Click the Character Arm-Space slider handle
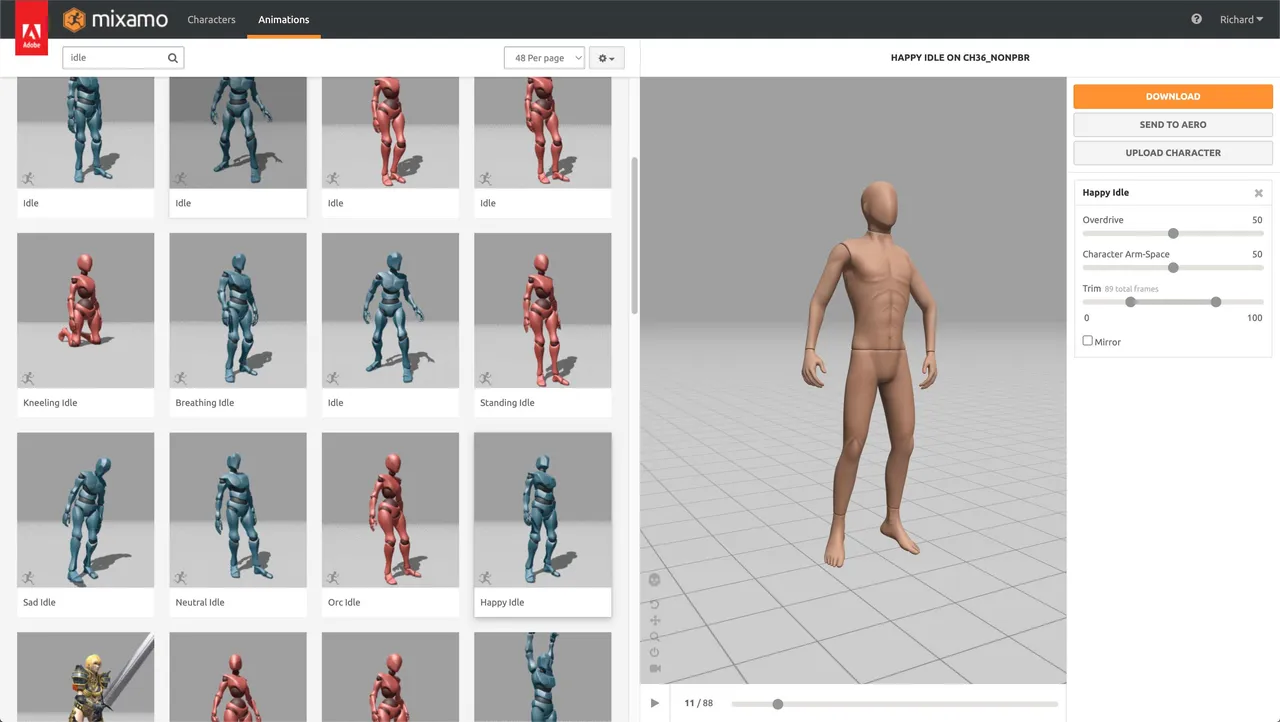This screenshot has width=1280, height=722. pyautogui.click(x=1173, y=267)
